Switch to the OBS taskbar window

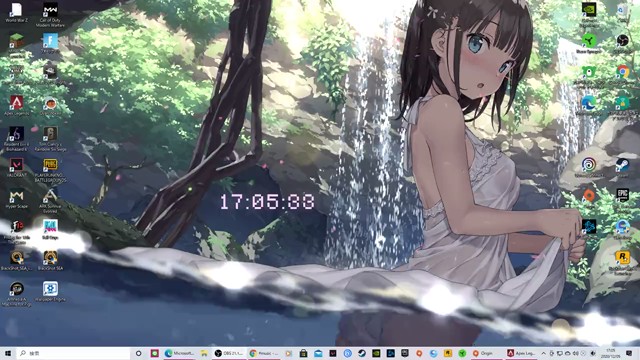click(x=229, y=353)
